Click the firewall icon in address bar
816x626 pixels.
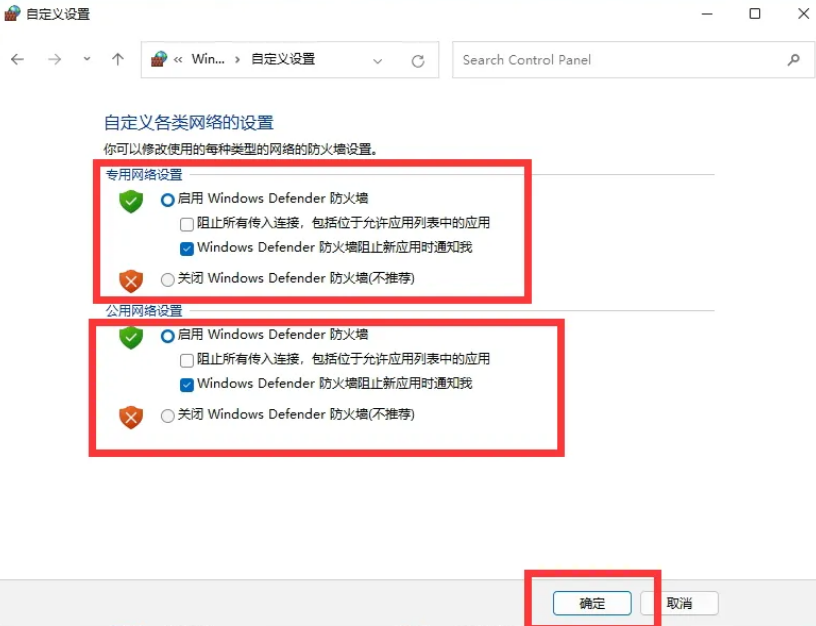pyautogui.click(x=159, y=59)
